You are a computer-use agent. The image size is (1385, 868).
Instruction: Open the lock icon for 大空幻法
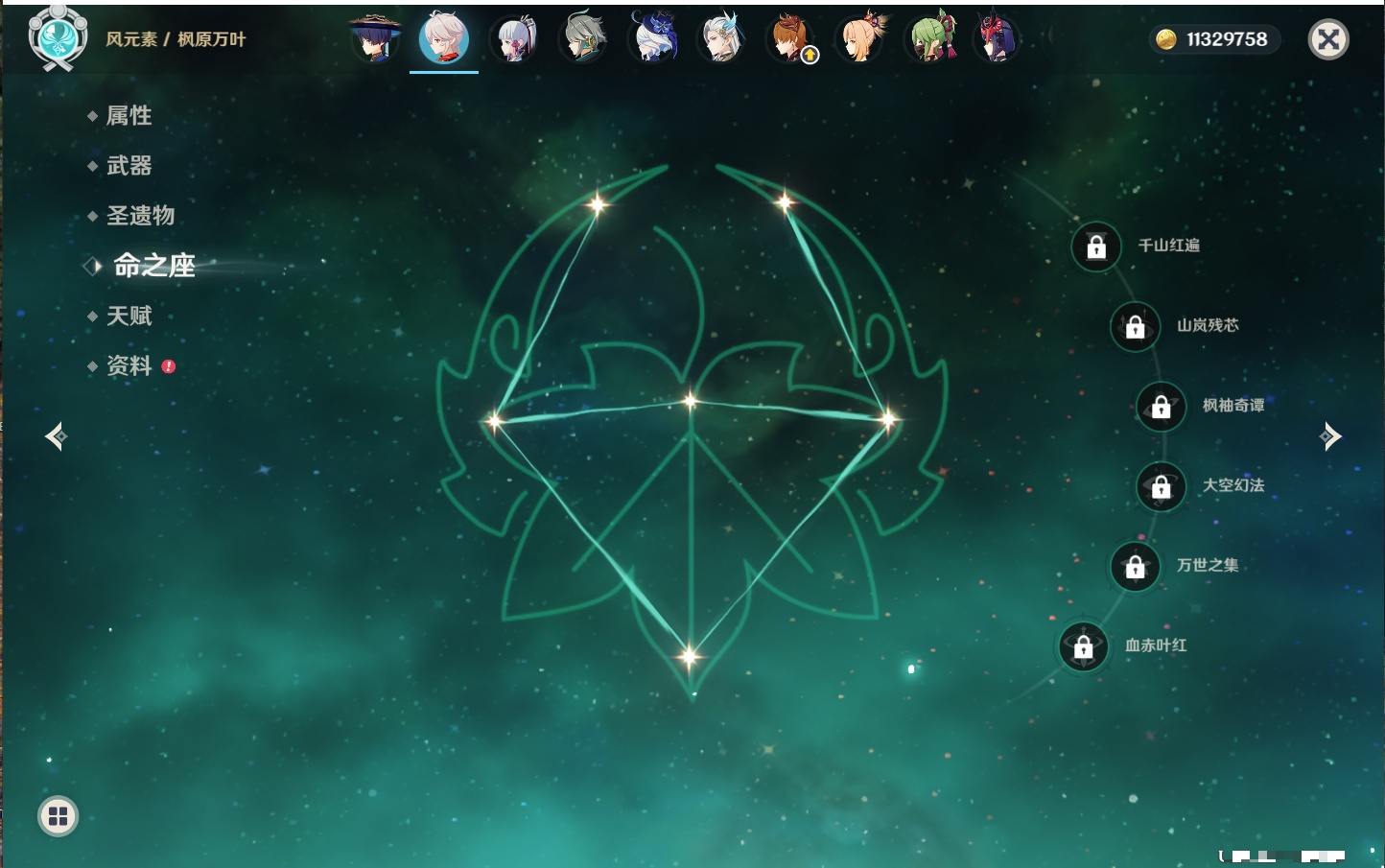pos(1161,486)
